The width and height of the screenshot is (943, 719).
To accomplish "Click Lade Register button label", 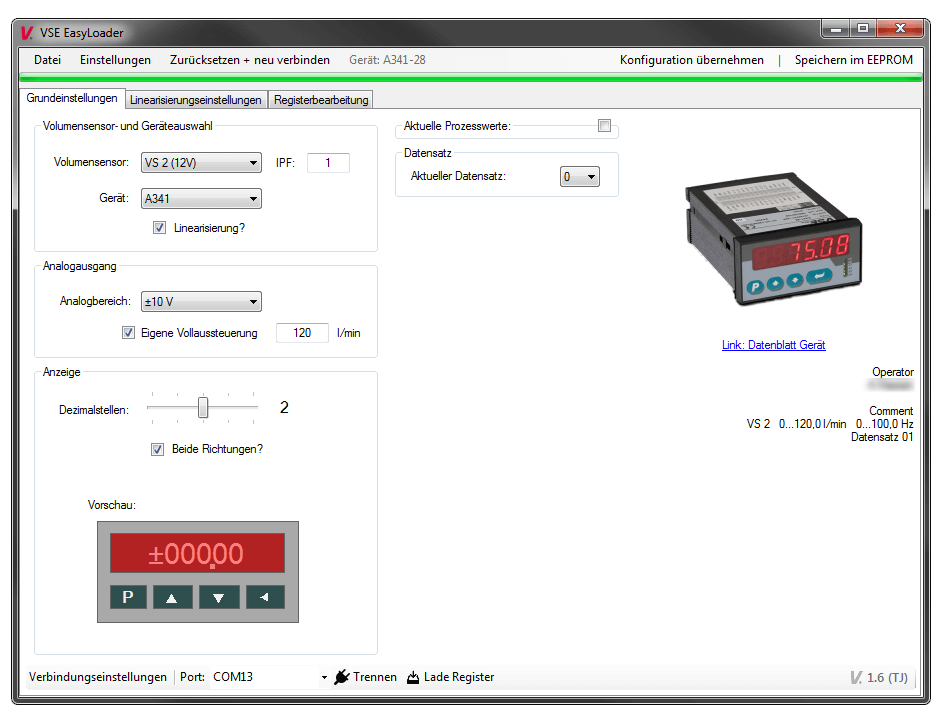I will (x=459, y=677).
